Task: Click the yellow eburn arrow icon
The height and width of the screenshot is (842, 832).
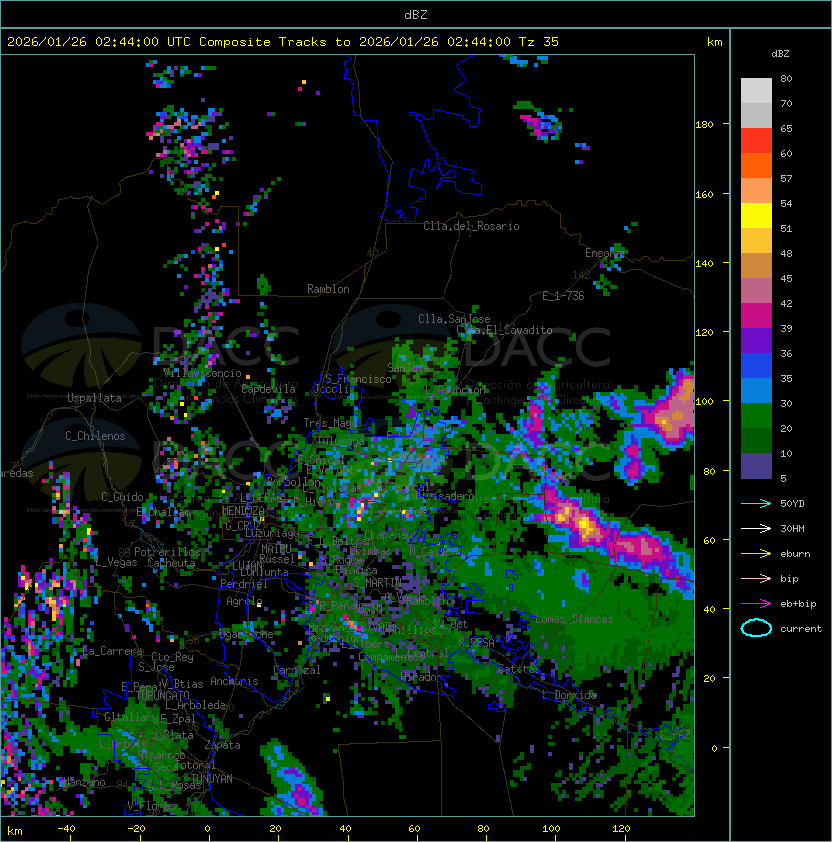Action: [x=756, y=554]
